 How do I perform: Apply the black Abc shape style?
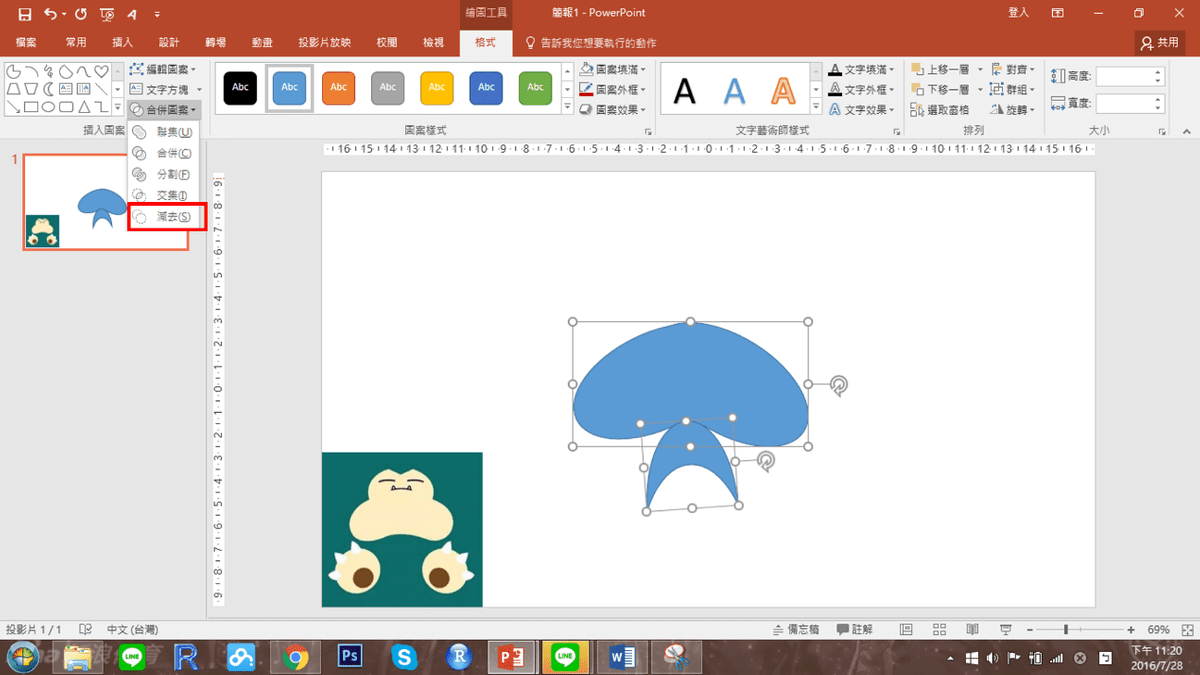coord(240,88)
